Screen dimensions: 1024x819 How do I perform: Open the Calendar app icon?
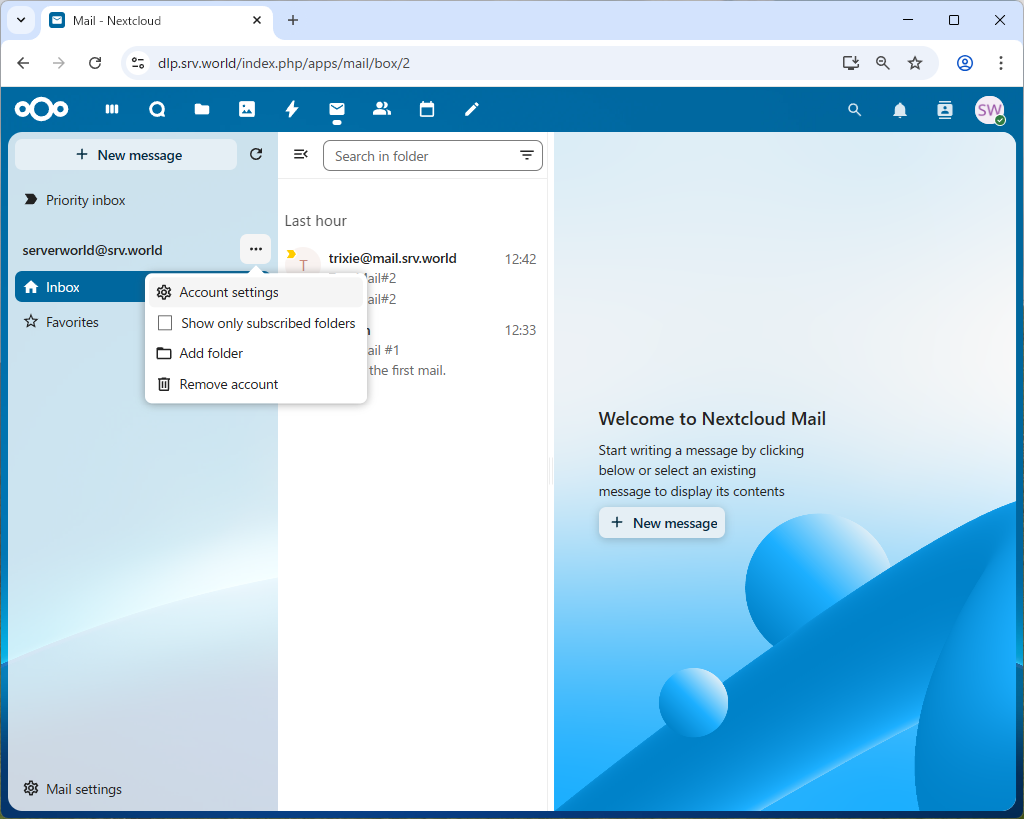[x=427, y=109]
